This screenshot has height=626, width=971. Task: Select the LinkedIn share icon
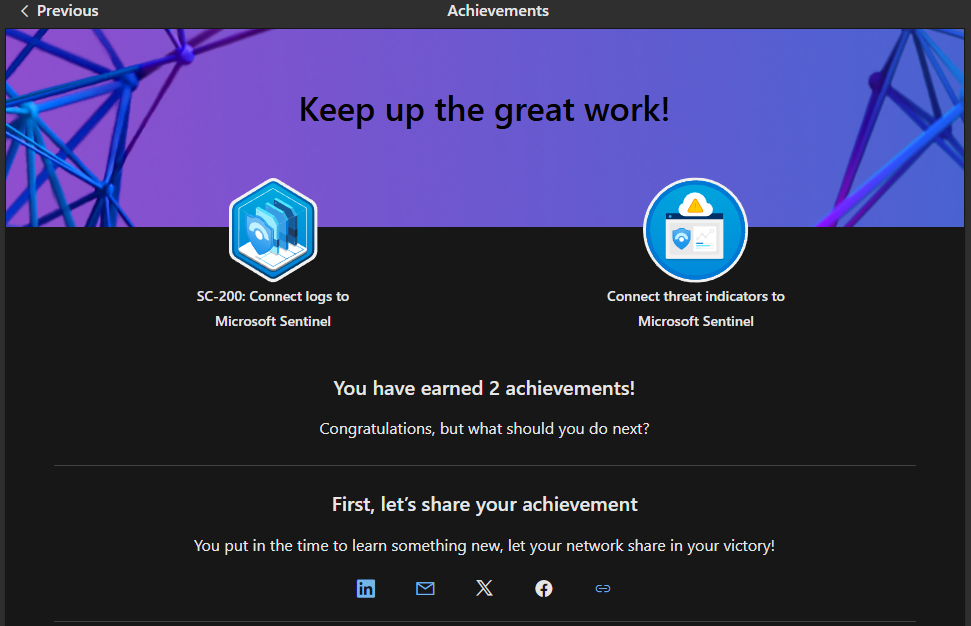(365, 588)
